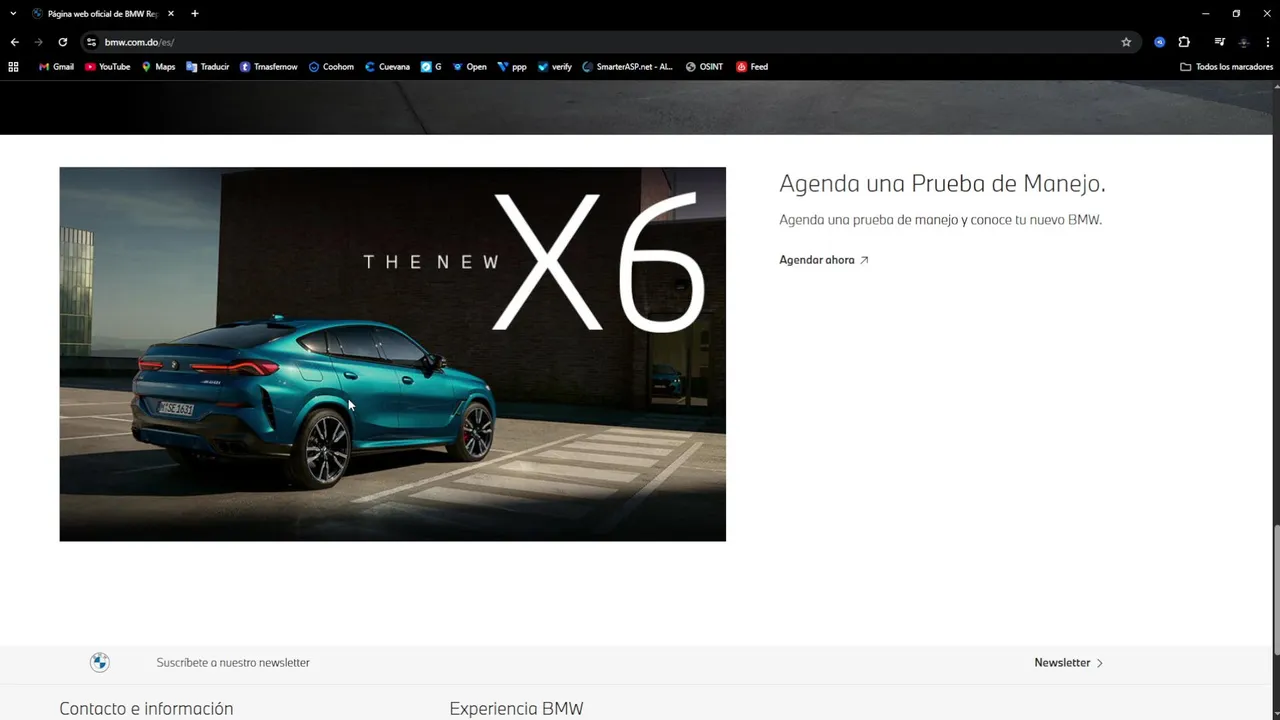Open the ppp bookmark
The height and width of the screenshot is (720, 1280).
tap(512, 67)
